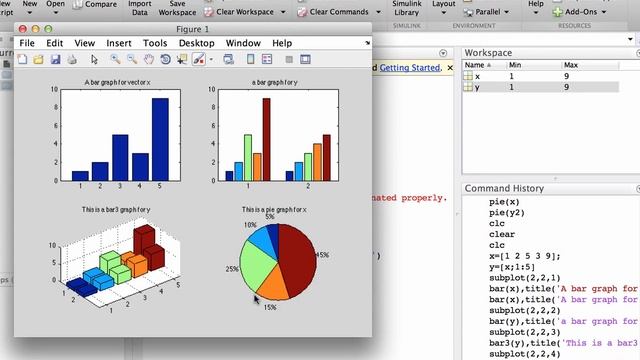Click the Open File folder icon
The width and height of the screenshot is (640, 360).
click(38, 60)
